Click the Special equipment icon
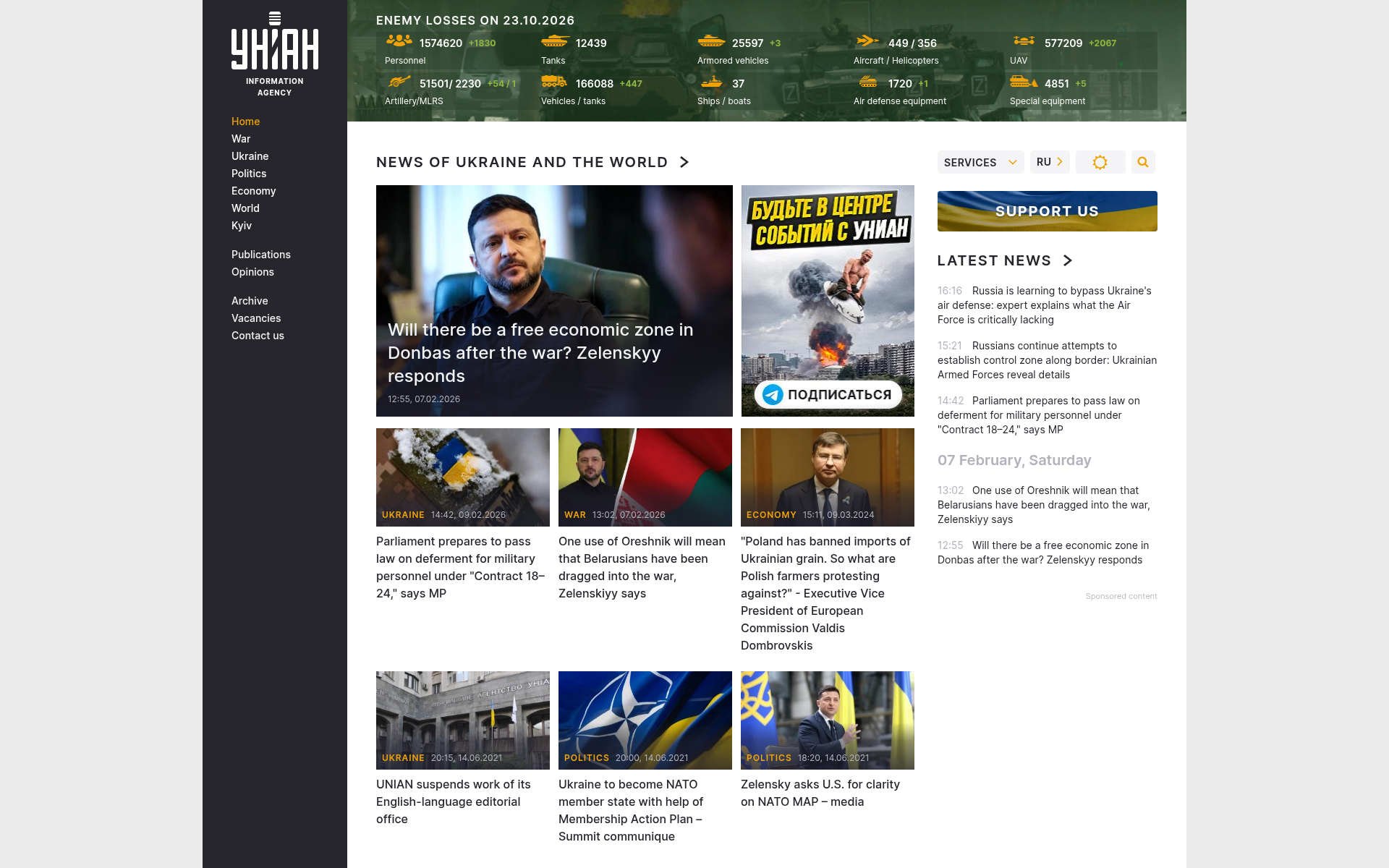1389x868 pixels. (1024, 82)
